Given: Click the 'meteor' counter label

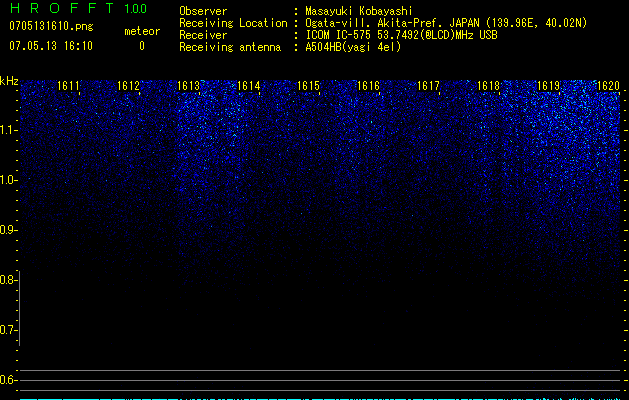Looking at the screenshot, I should pyautogui.click(x=142, y=31).
